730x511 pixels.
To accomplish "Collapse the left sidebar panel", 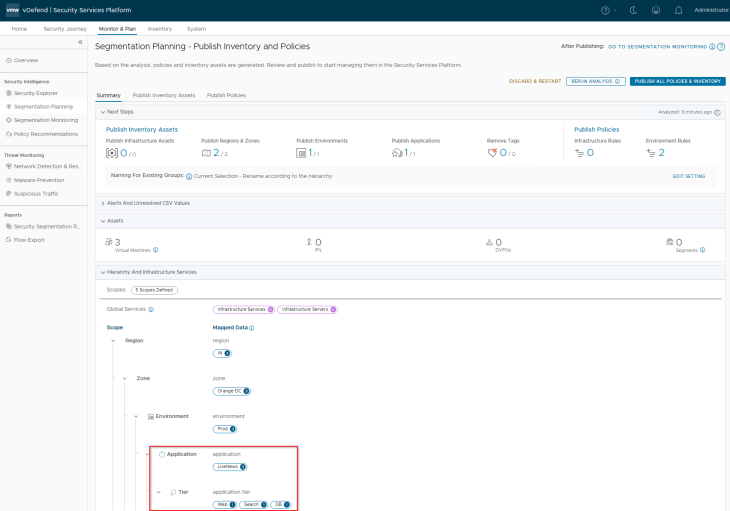I will [x=80, y=43].
